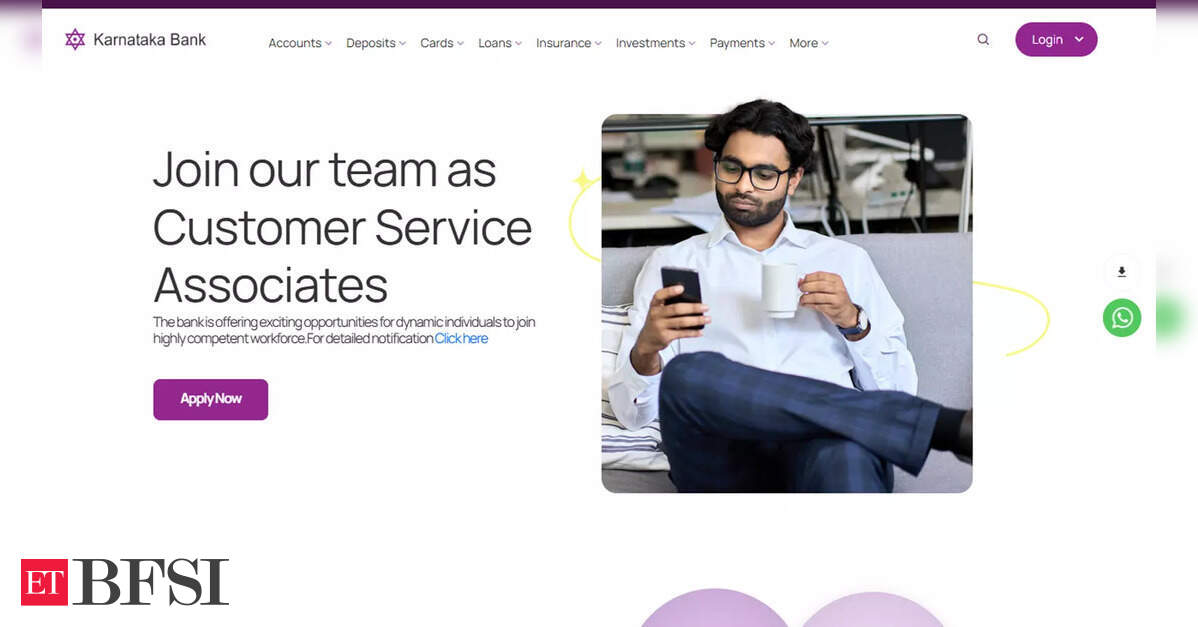Expand the Accounts menu chevron
Image resolution: width=1198 pixels, height=627 pixels.
tap(329, 44)
